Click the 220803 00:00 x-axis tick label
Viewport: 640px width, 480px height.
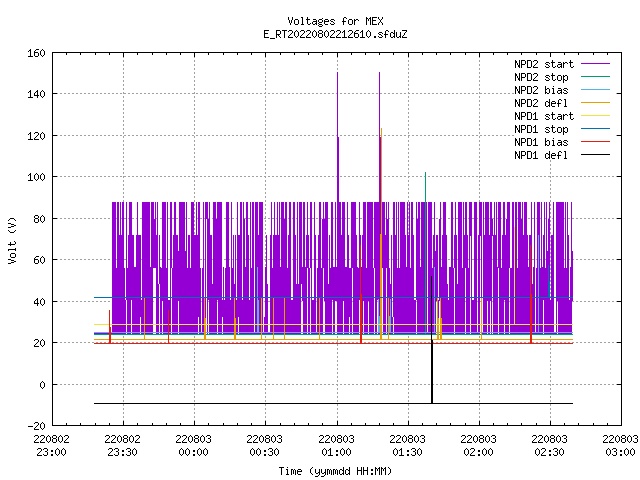click(193, 445)
